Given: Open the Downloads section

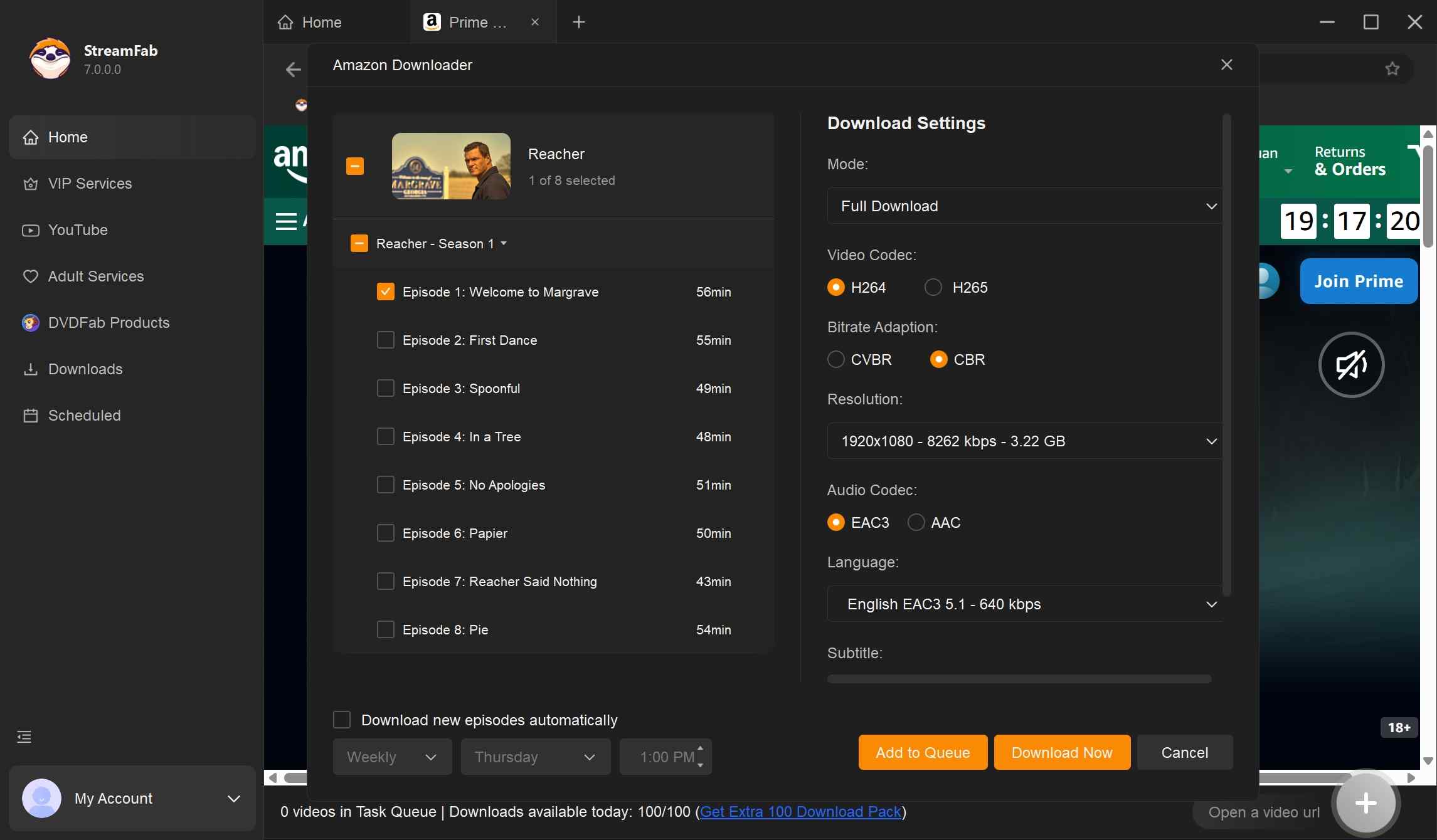Looking at the screenshot, I should [85, 369].
